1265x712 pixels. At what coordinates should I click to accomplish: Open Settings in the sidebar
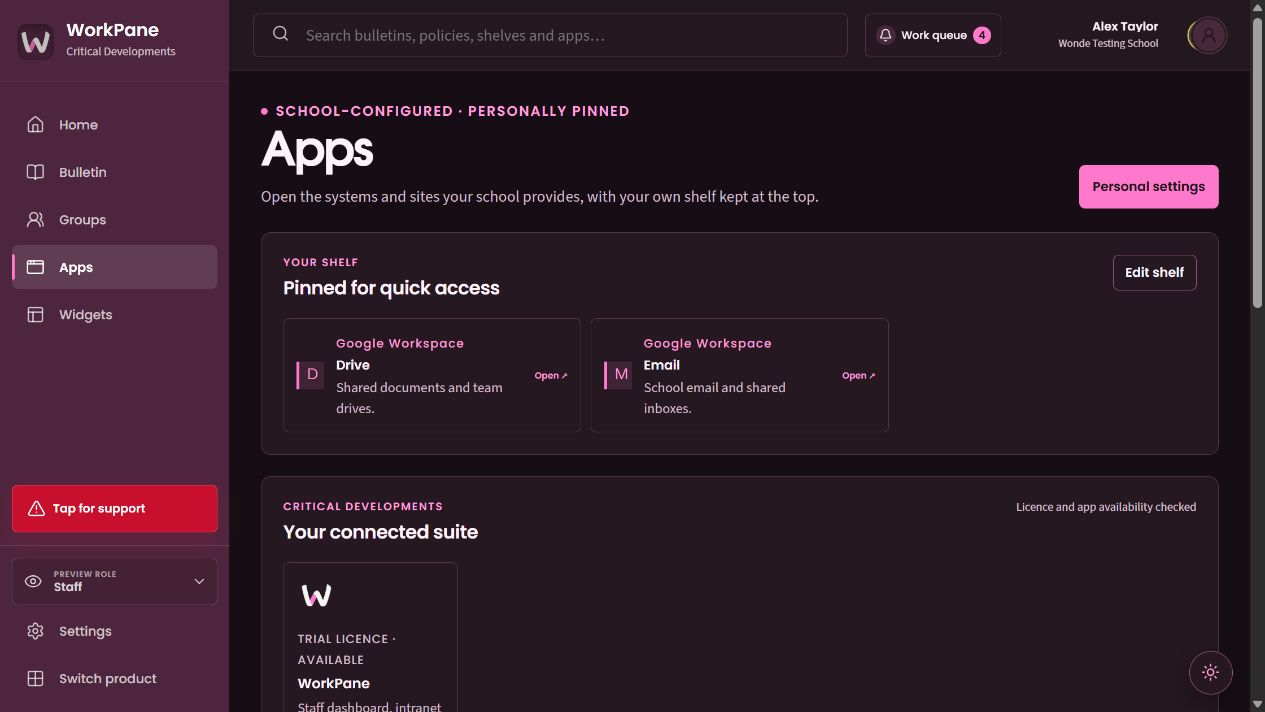[x=114, y=631]
